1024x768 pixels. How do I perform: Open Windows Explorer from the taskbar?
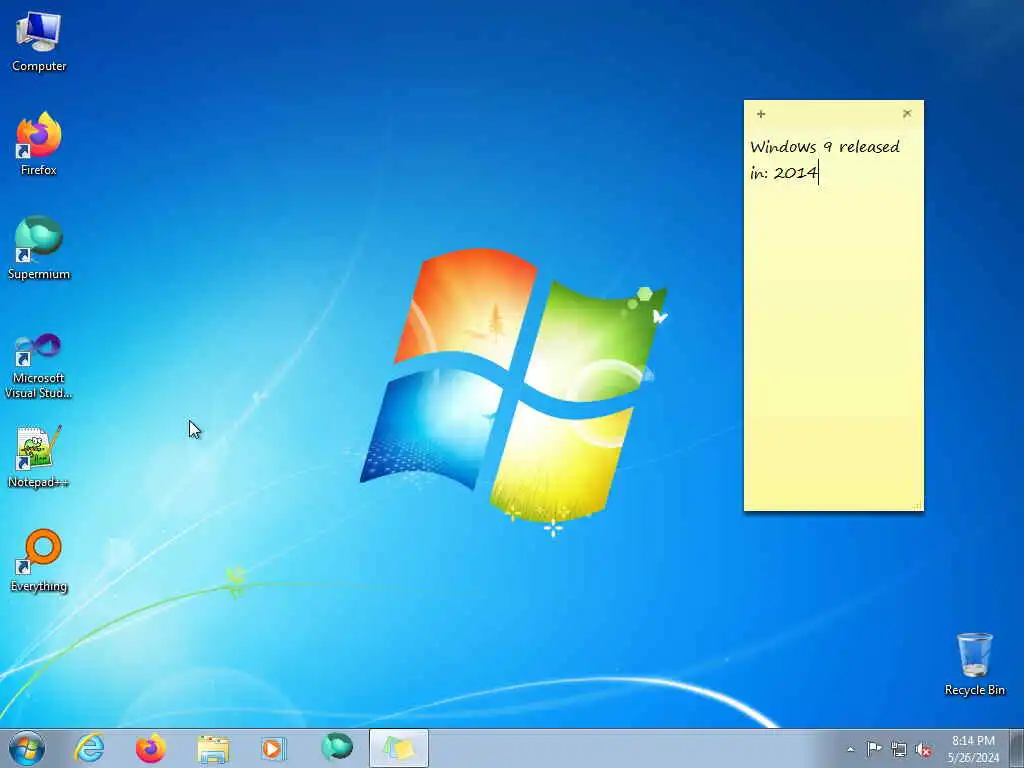pyautogui.click(x=213, y=750)
